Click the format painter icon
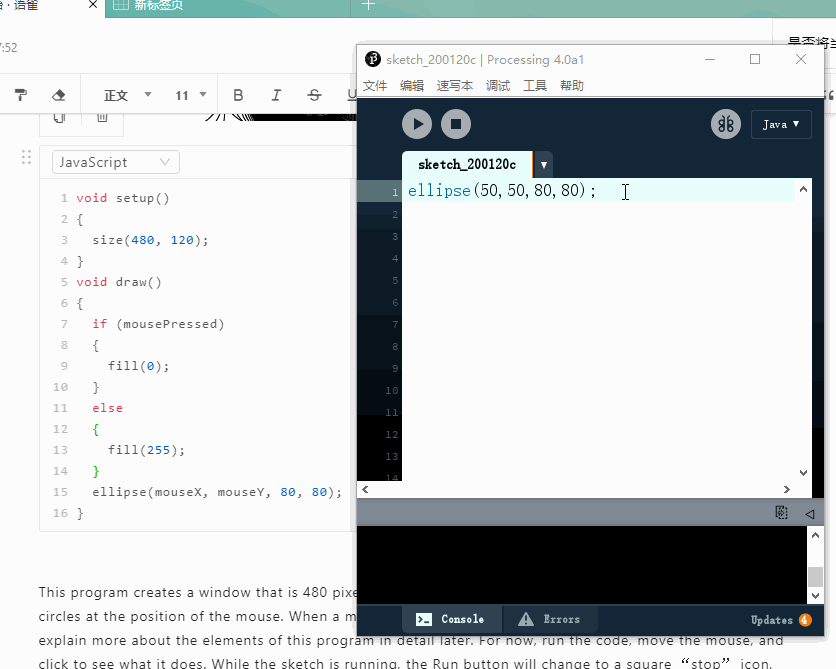The height and width of the screenshot is (669, 836). [21, 95]
